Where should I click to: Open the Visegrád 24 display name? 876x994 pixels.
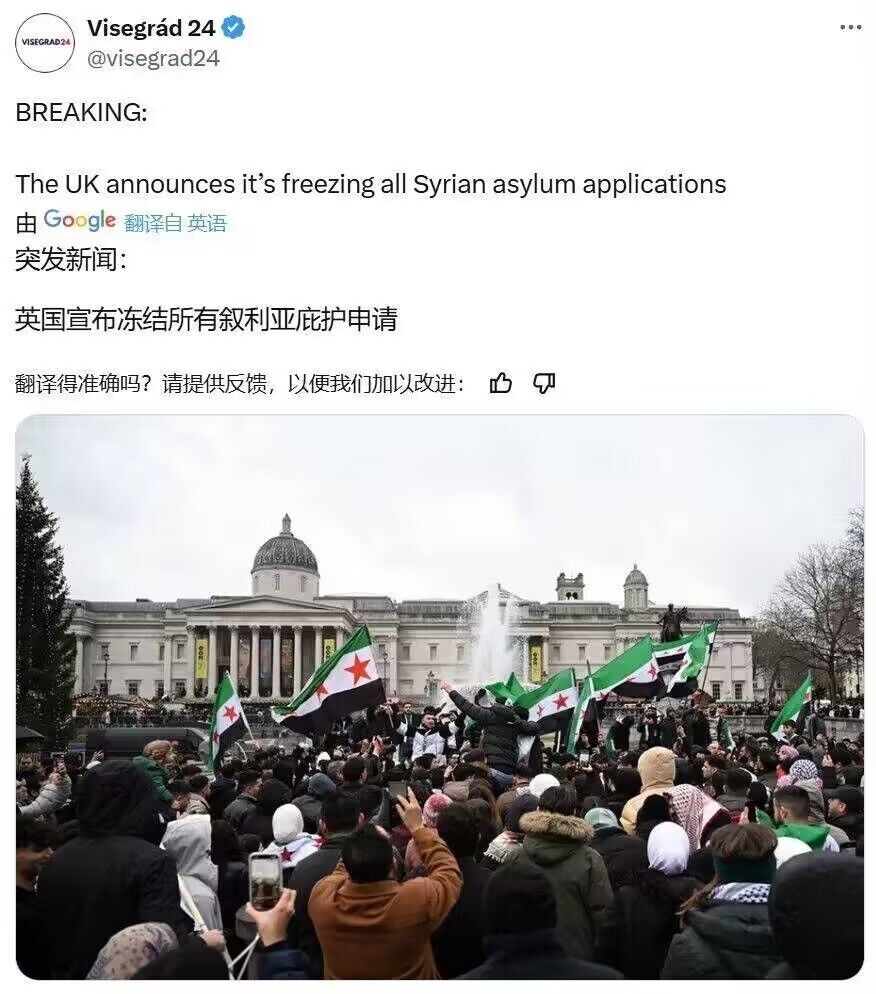click(151, 28)
